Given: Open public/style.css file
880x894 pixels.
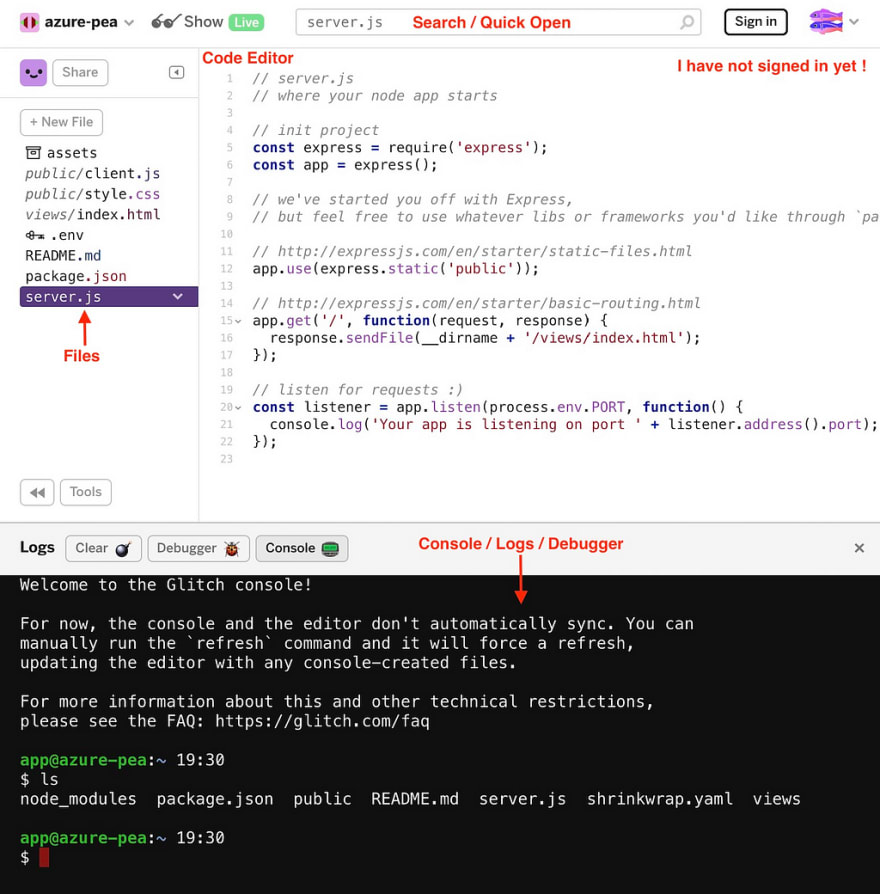Looking at the screenshot, I should tap(92, 194).
